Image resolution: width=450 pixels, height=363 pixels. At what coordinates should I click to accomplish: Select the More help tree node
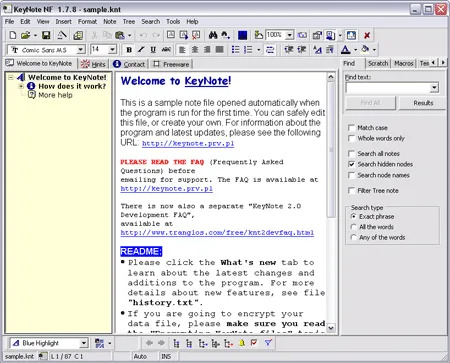click(55, 95)
